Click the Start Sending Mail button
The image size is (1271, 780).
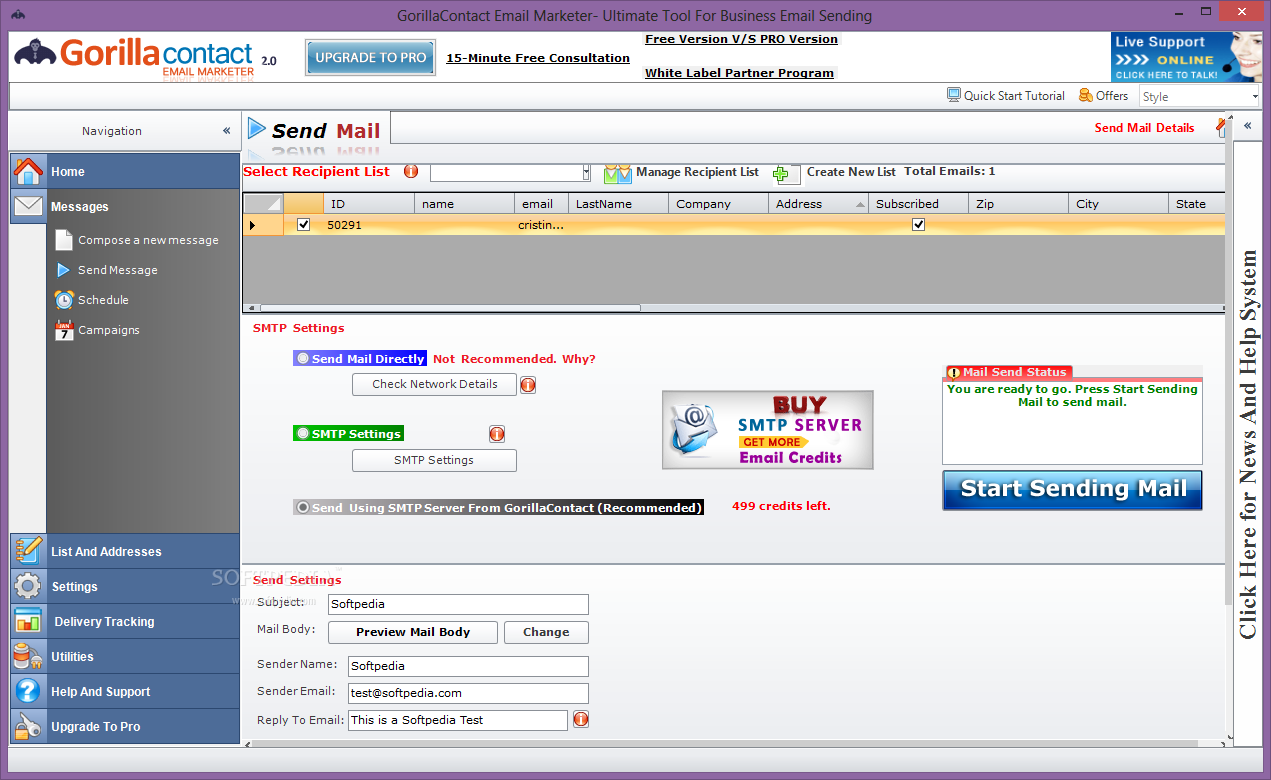pos(1072,490)
